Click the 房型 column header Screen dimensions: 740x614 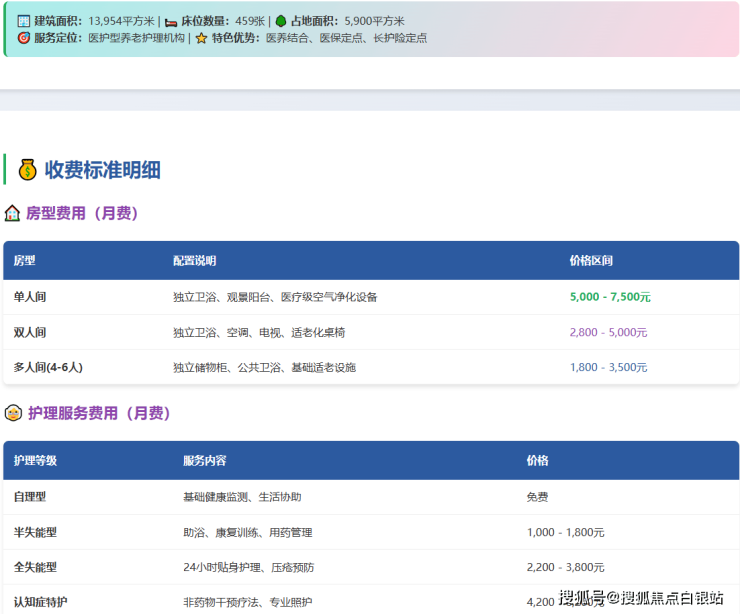pos(24,261)
